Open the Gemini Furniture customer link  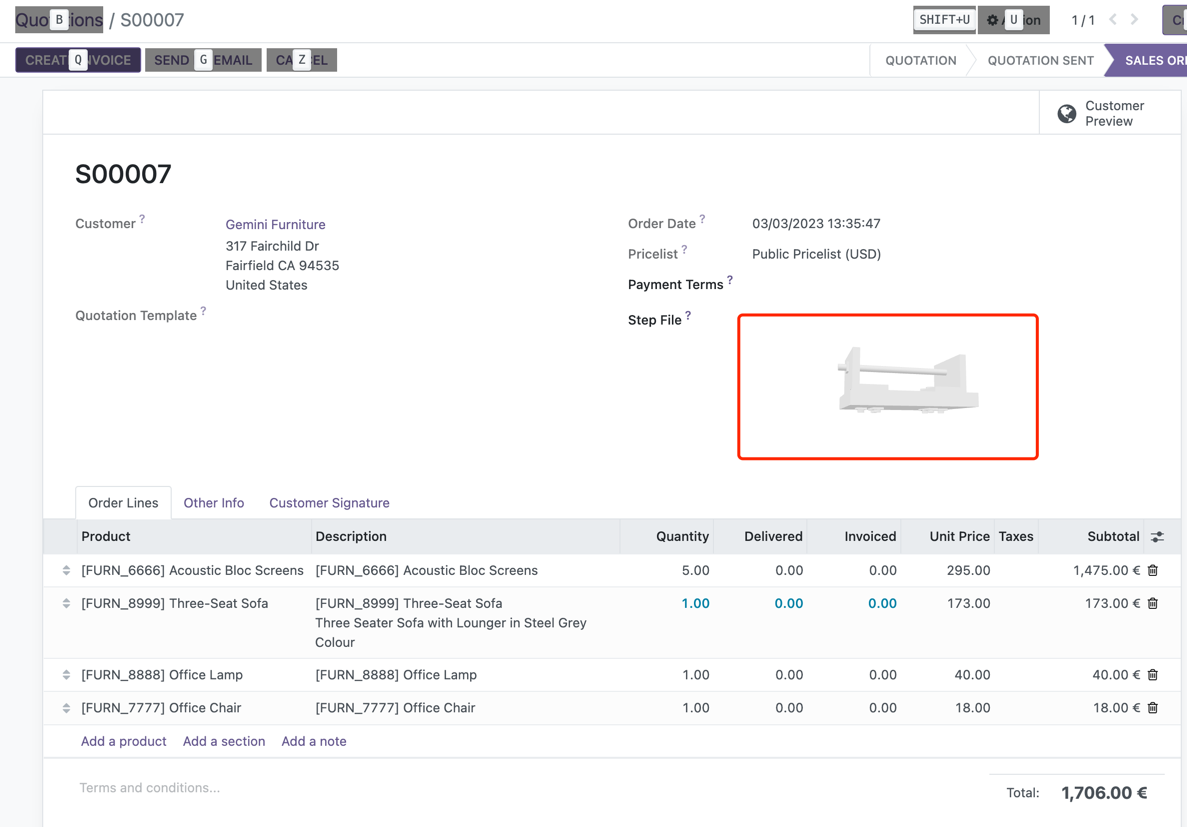275,225
